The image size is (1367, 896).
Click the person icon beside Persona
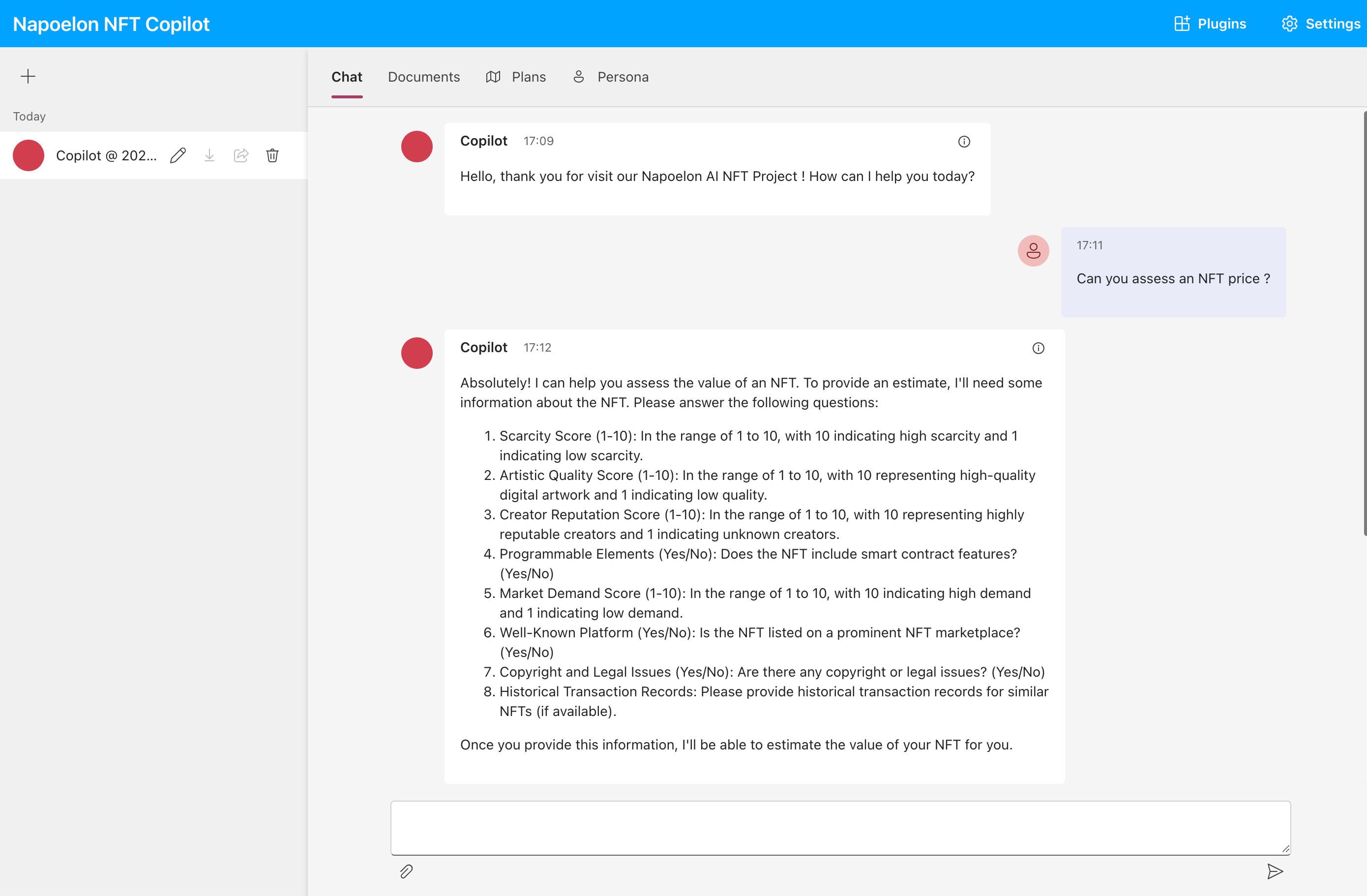(578, 77)
